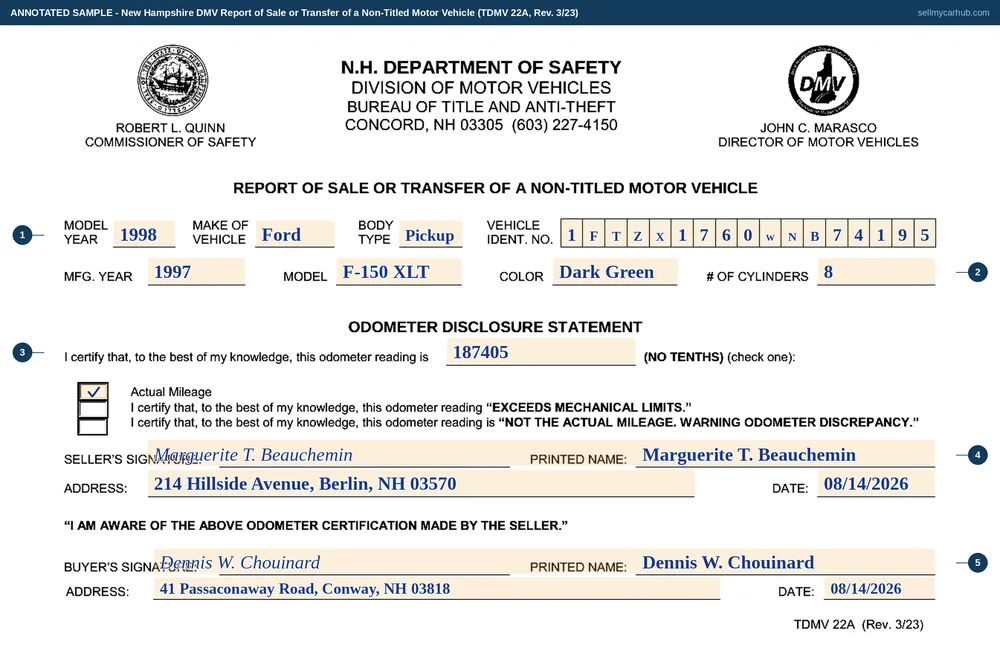Viewport: 1000px width, 651px height.
Task: Click the Body Type field showing Pickup
Action: 430,234
